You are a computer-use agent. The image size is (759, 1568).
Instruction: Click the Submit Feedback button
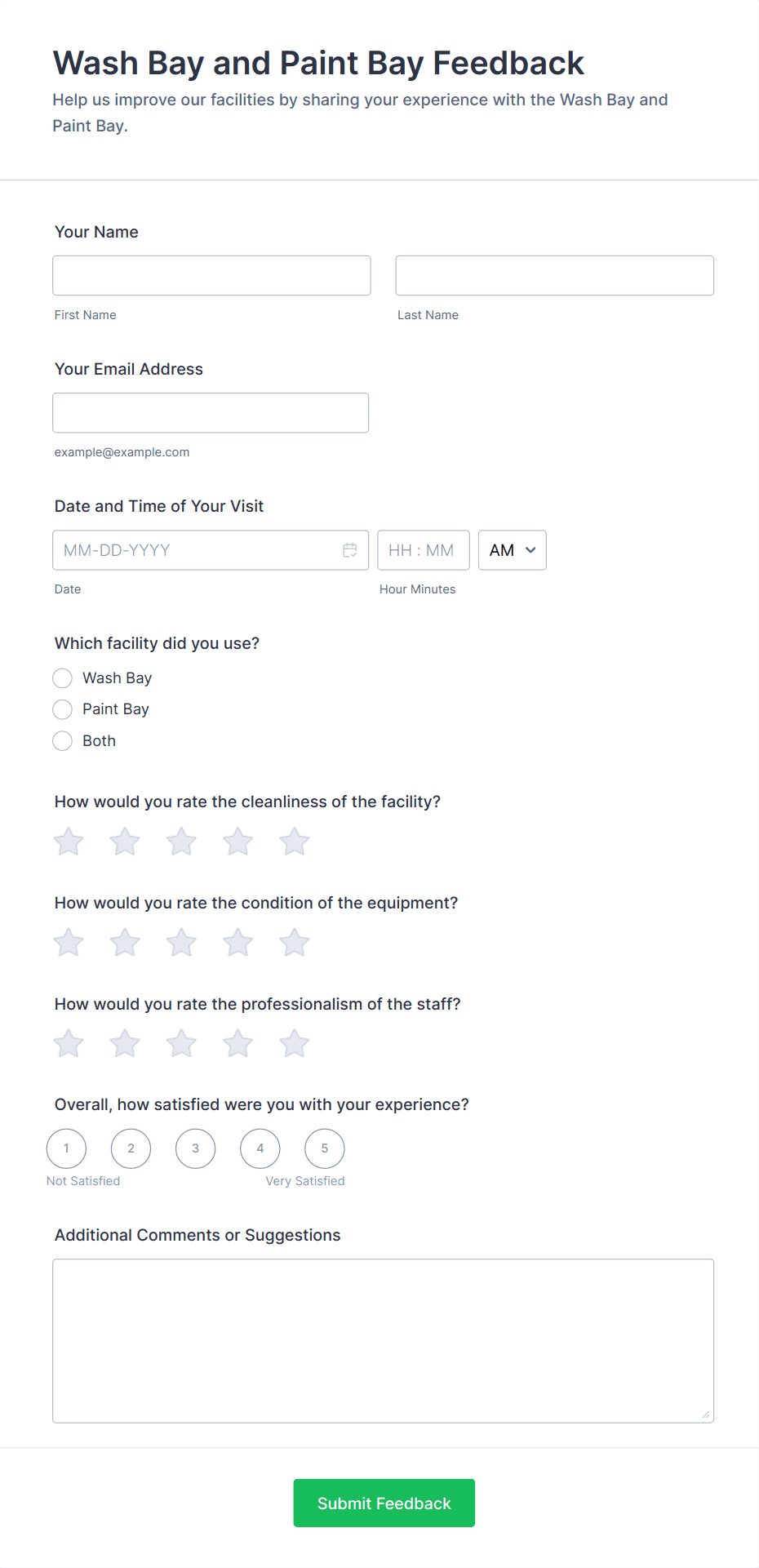click(x=384, y=1503)
